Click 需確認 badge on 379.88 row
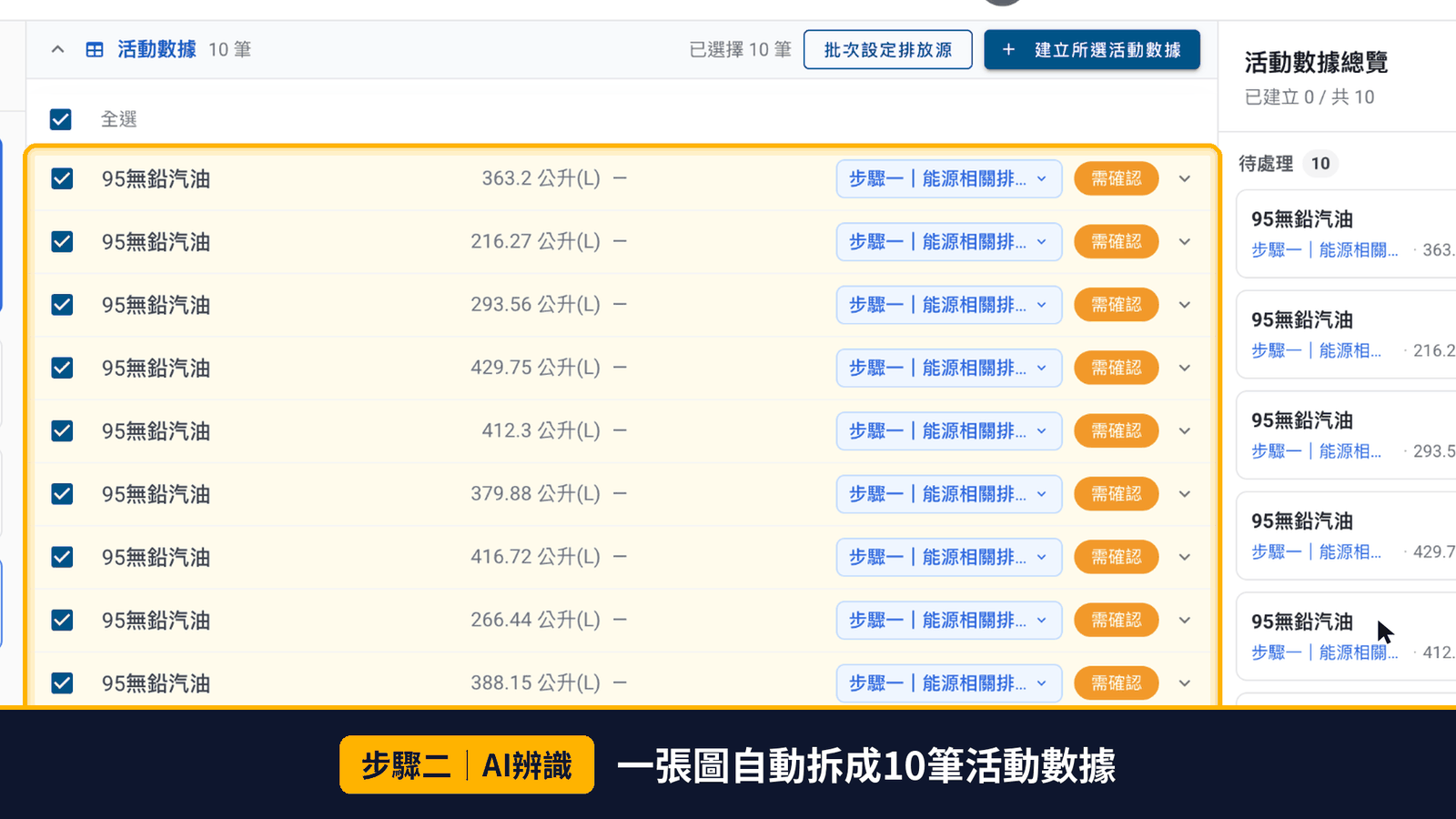This screenshot has height=819, width=1456. [x=1117, y=493]
